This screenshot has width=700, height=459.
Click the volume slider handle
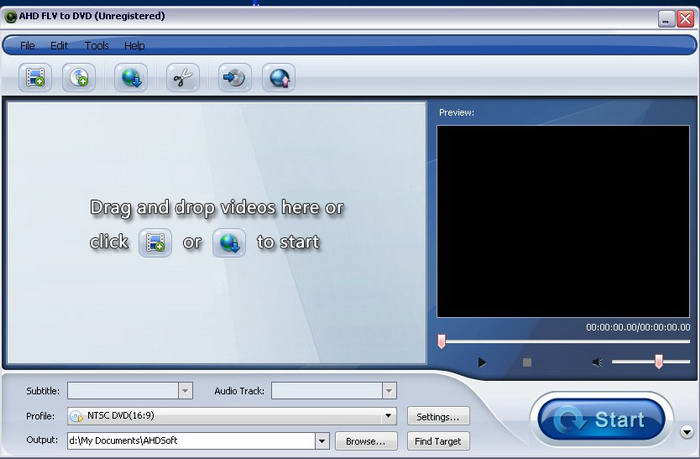coord(658,361)
